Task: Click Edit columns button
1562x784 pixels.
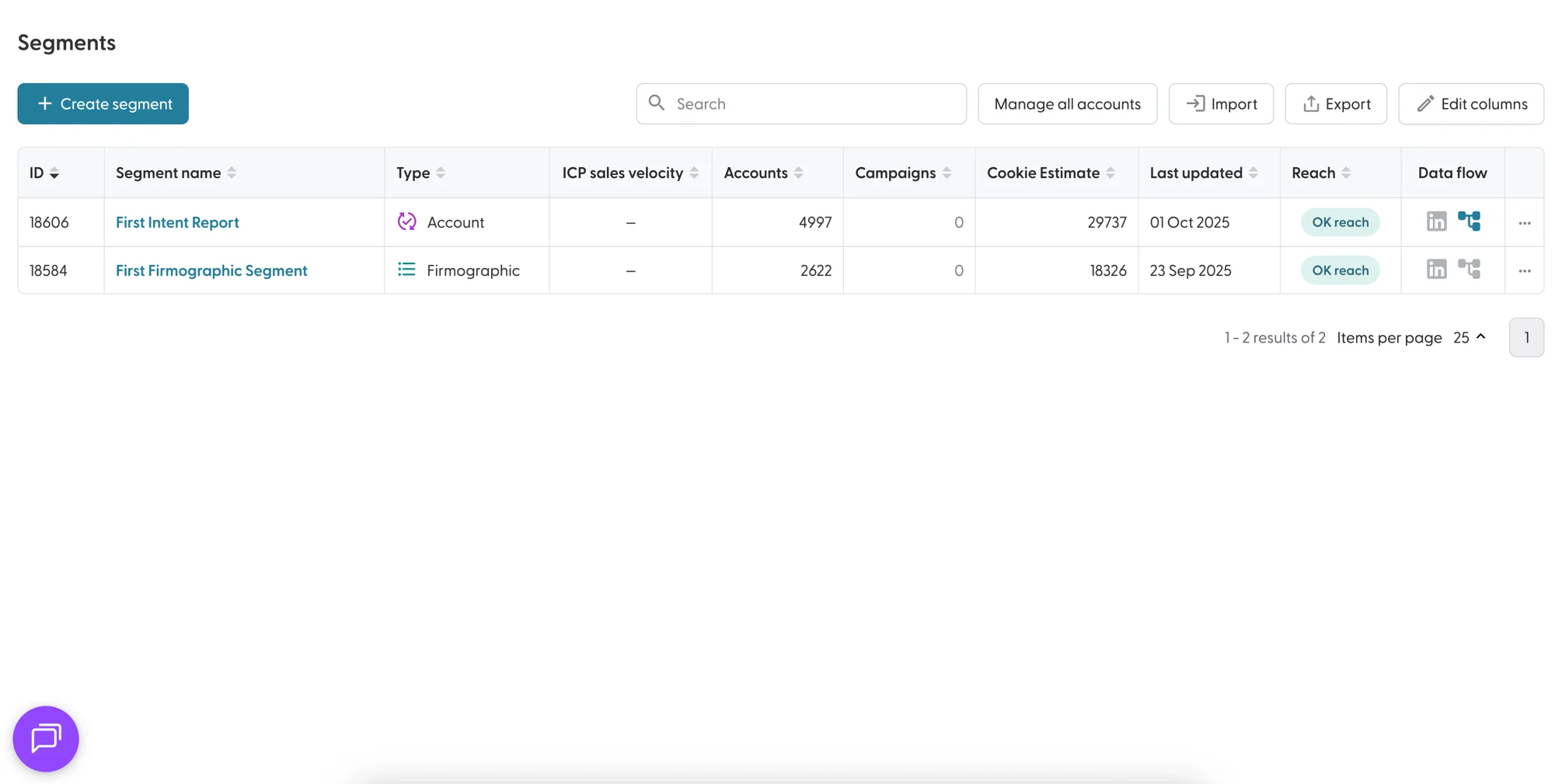Action: tap(1471, 103)
